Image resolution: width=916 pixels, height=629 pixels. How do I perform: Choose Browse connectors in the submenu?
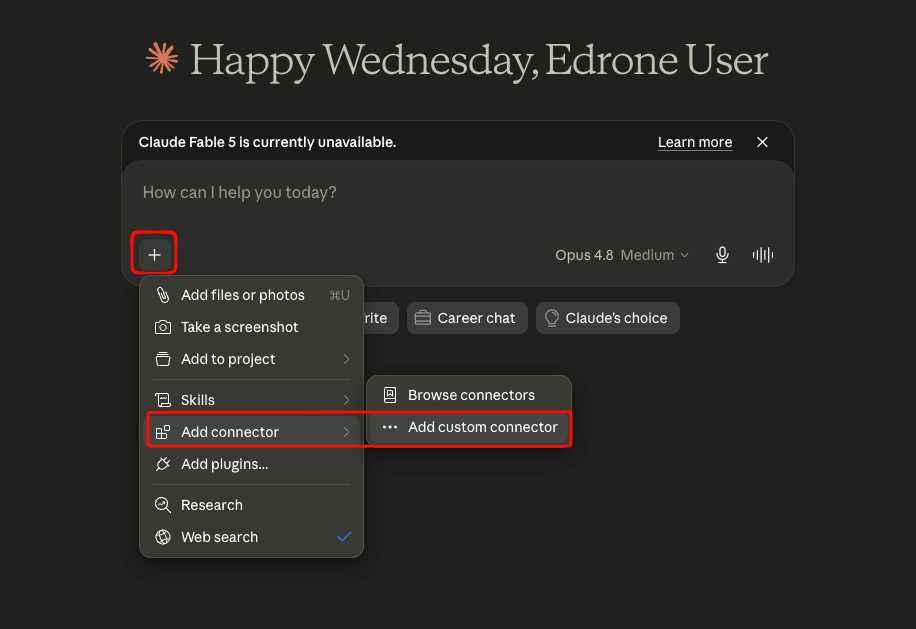tap(469, 395)
